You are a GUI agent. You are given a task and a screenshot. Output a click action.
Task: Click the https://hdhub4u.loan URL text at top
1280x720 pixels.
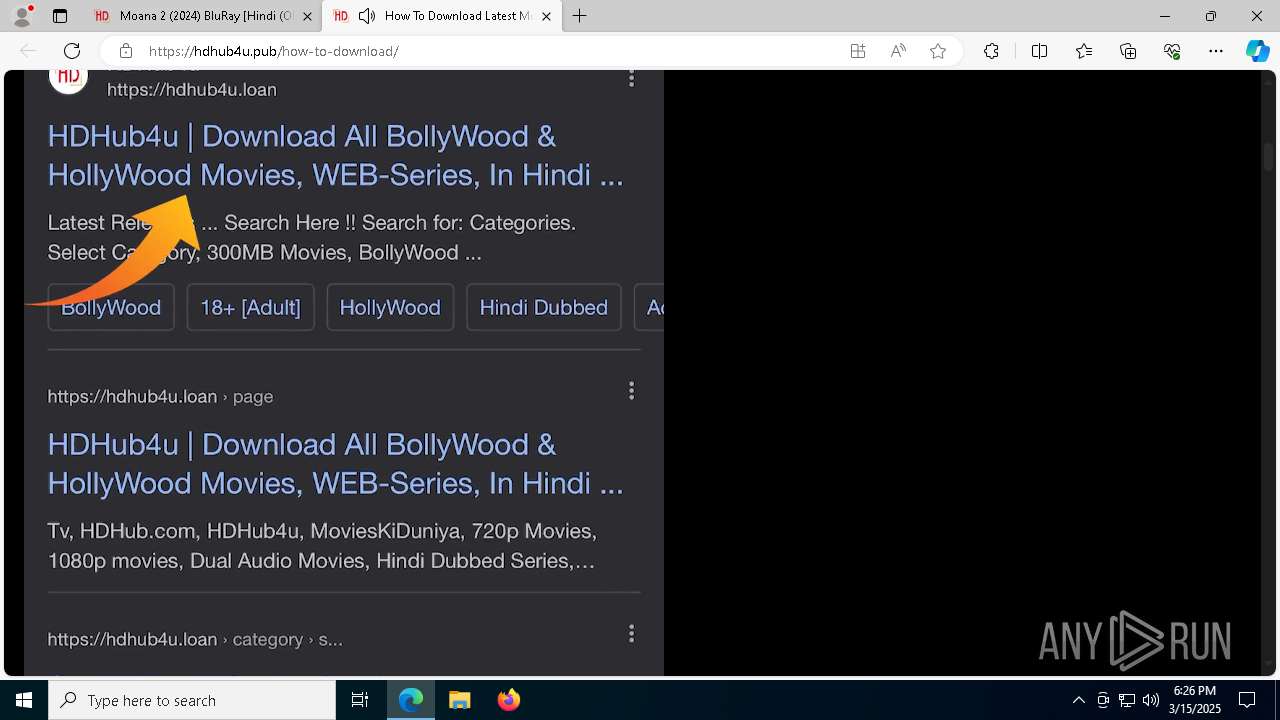tap(192, 89)
